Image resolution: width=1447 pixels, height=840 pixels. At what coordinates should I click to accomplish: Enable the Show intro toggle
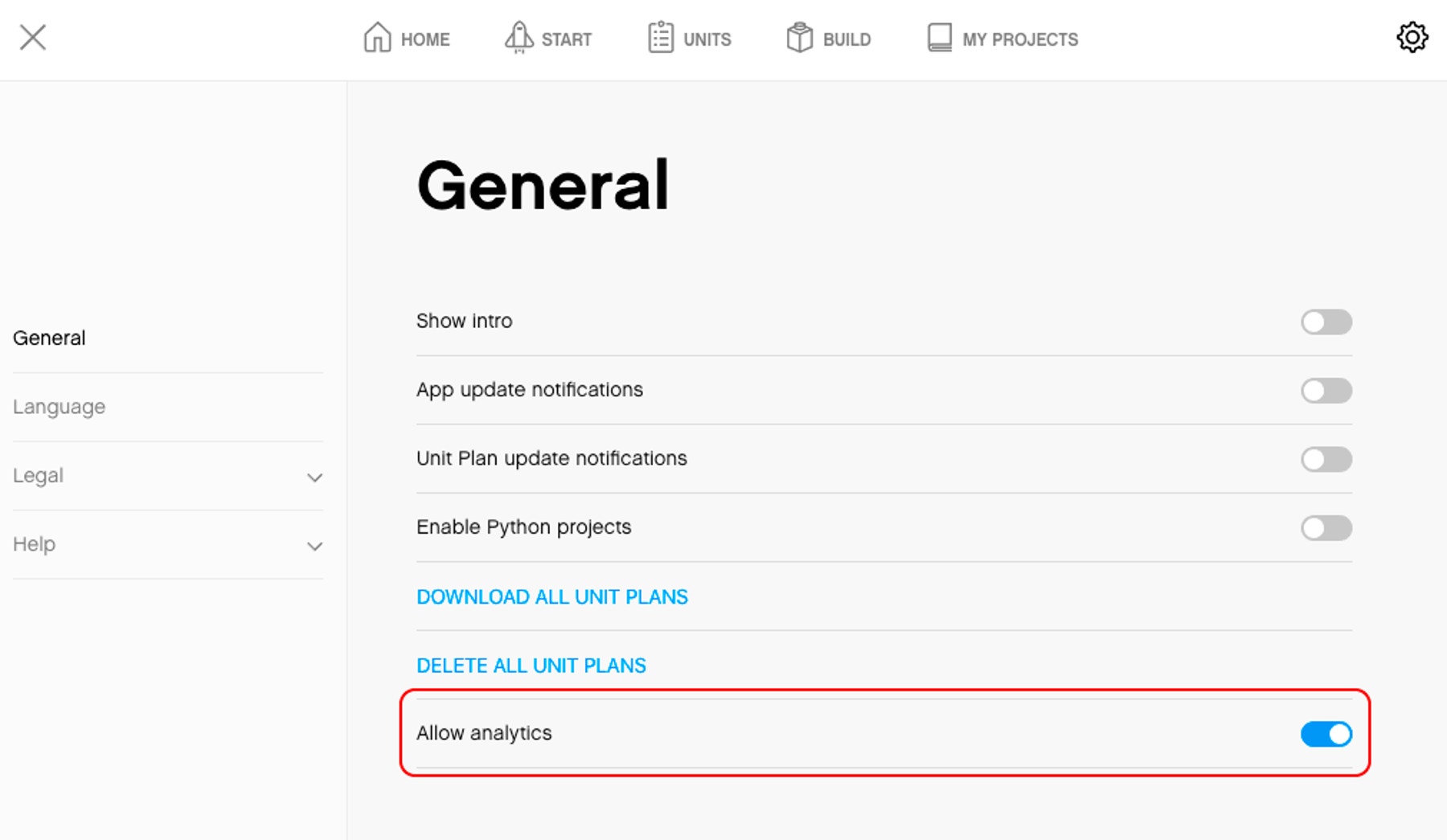[x=1326, y=322]
